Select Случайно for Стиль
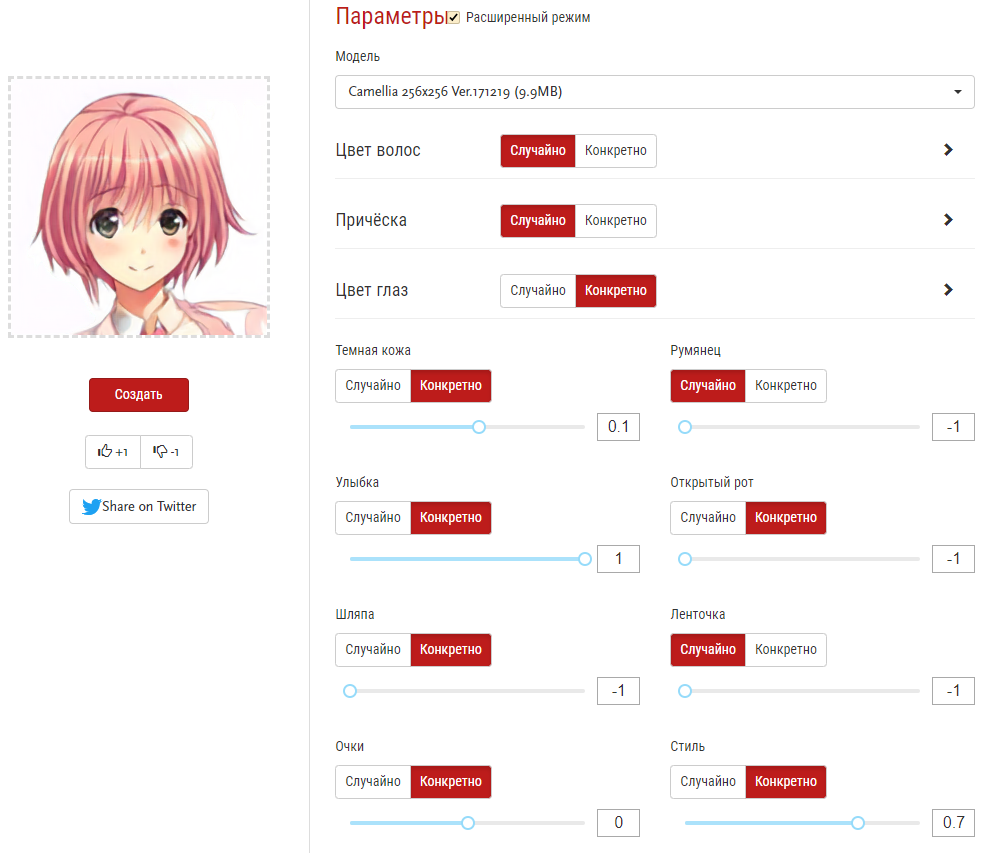 pyautogui.click(x=708, y=782)
